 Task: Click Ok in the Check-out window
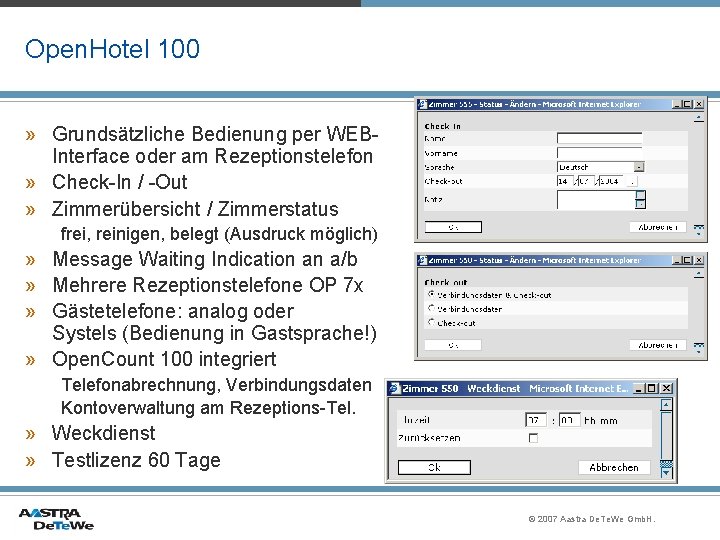coord(453,345)
